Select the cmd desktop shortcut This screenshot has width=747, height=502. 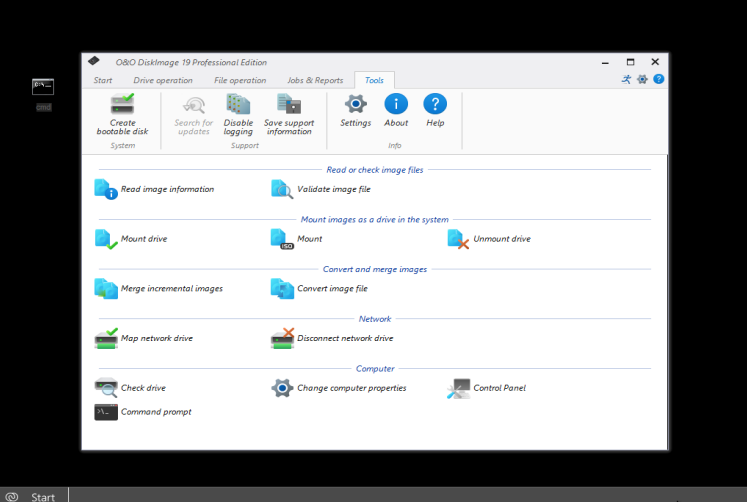pos(43,94)
